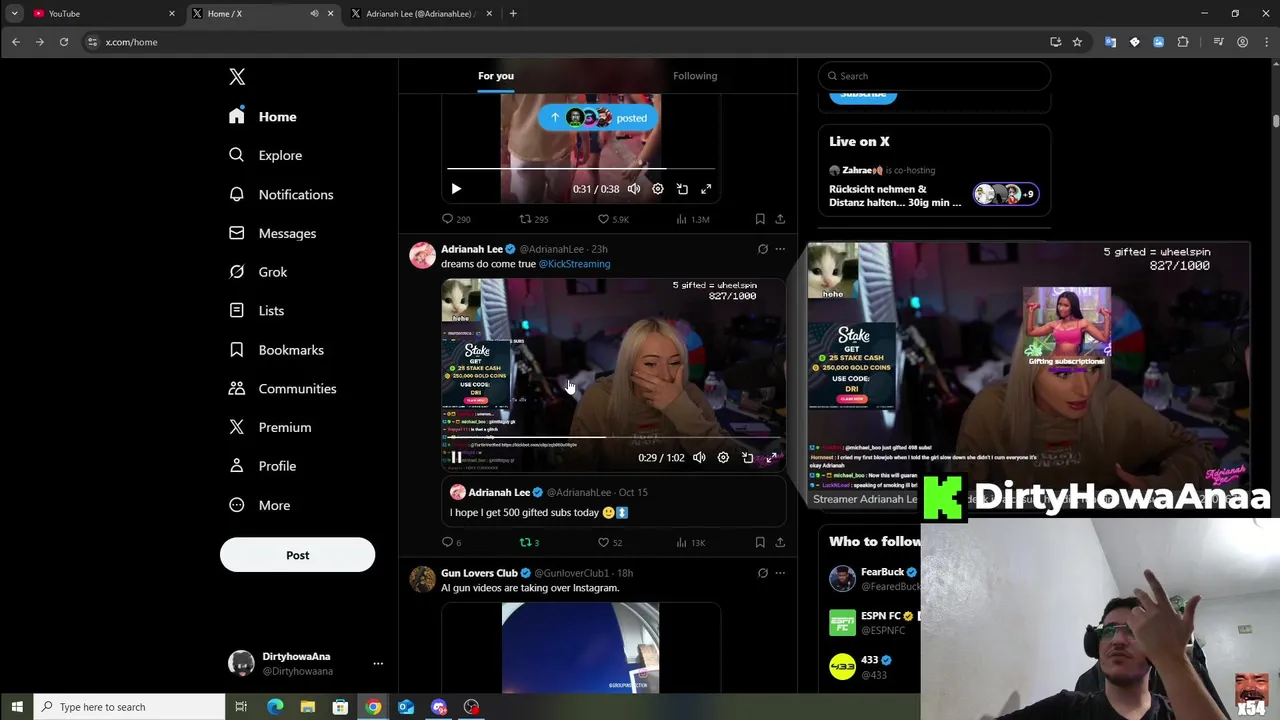
Task: Open Microsoft Edge from taskbar
Action: pyautogui.click(x=275, y=707)
